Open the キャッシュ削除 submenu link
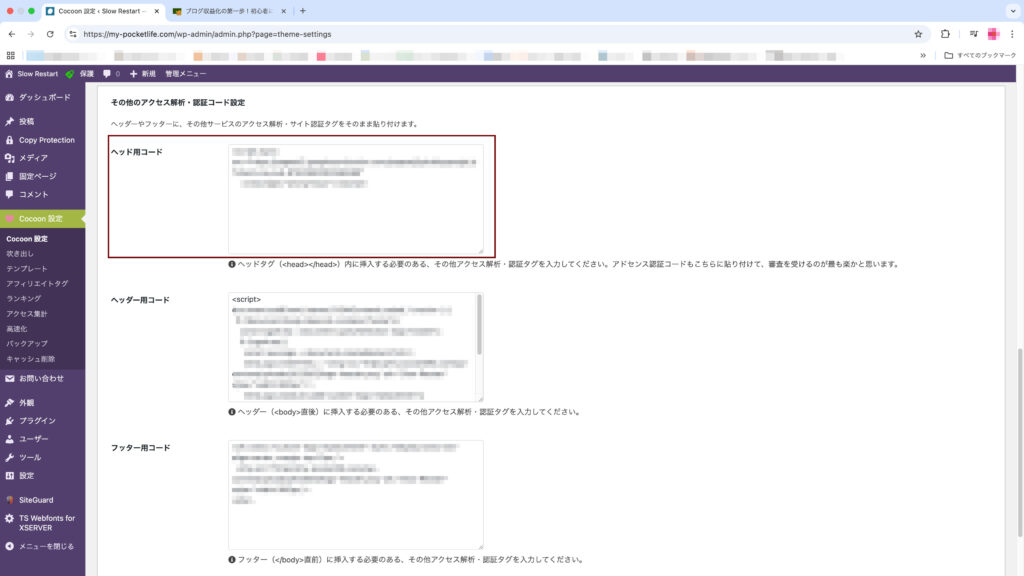Screen dimensions: 1024x576 click(x=30, y=358)
